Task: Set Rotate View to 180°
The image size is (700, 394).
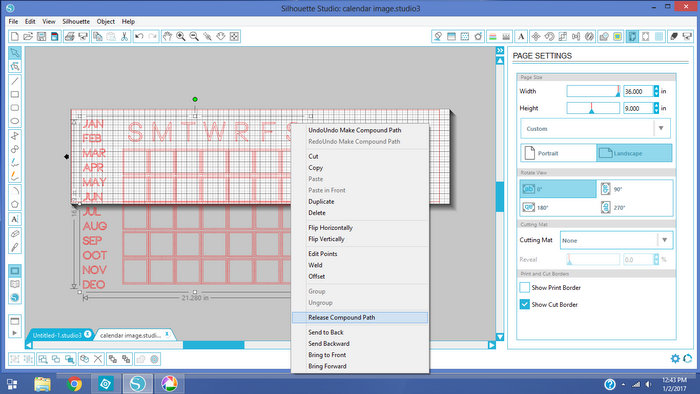Action: [x=558, y=207]
